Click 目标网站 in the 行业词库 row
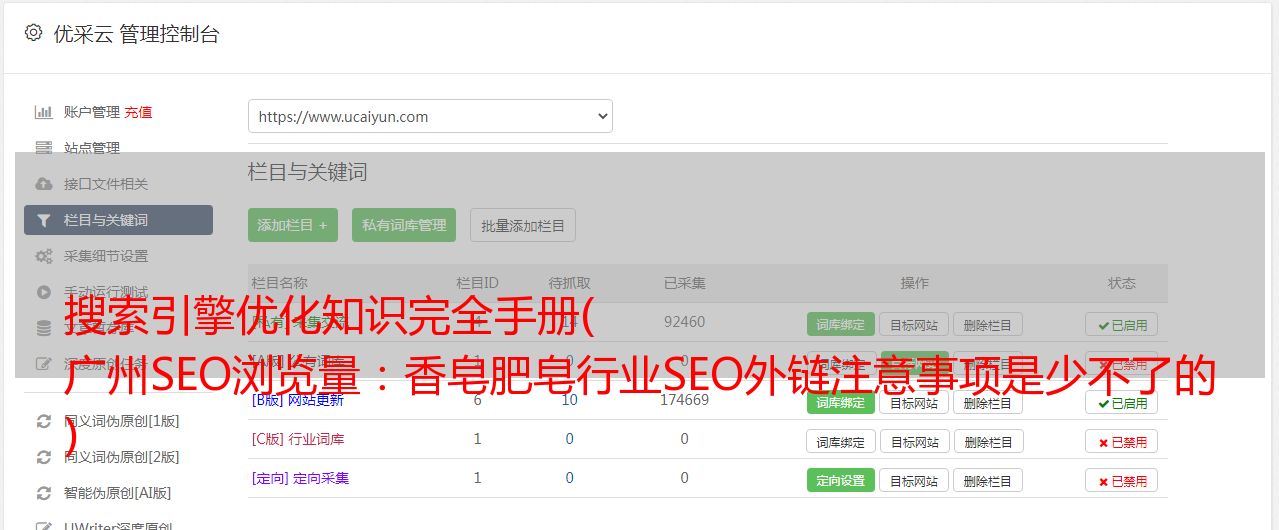This screenshot has height=530, width=1279. [914, 441]
